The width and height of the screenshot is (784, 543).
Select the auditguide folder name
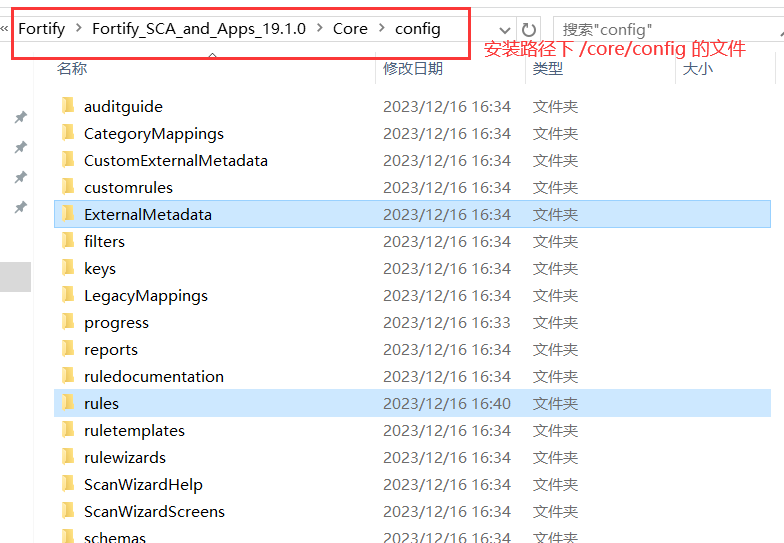pyautogui.click(x=124, y=106)
